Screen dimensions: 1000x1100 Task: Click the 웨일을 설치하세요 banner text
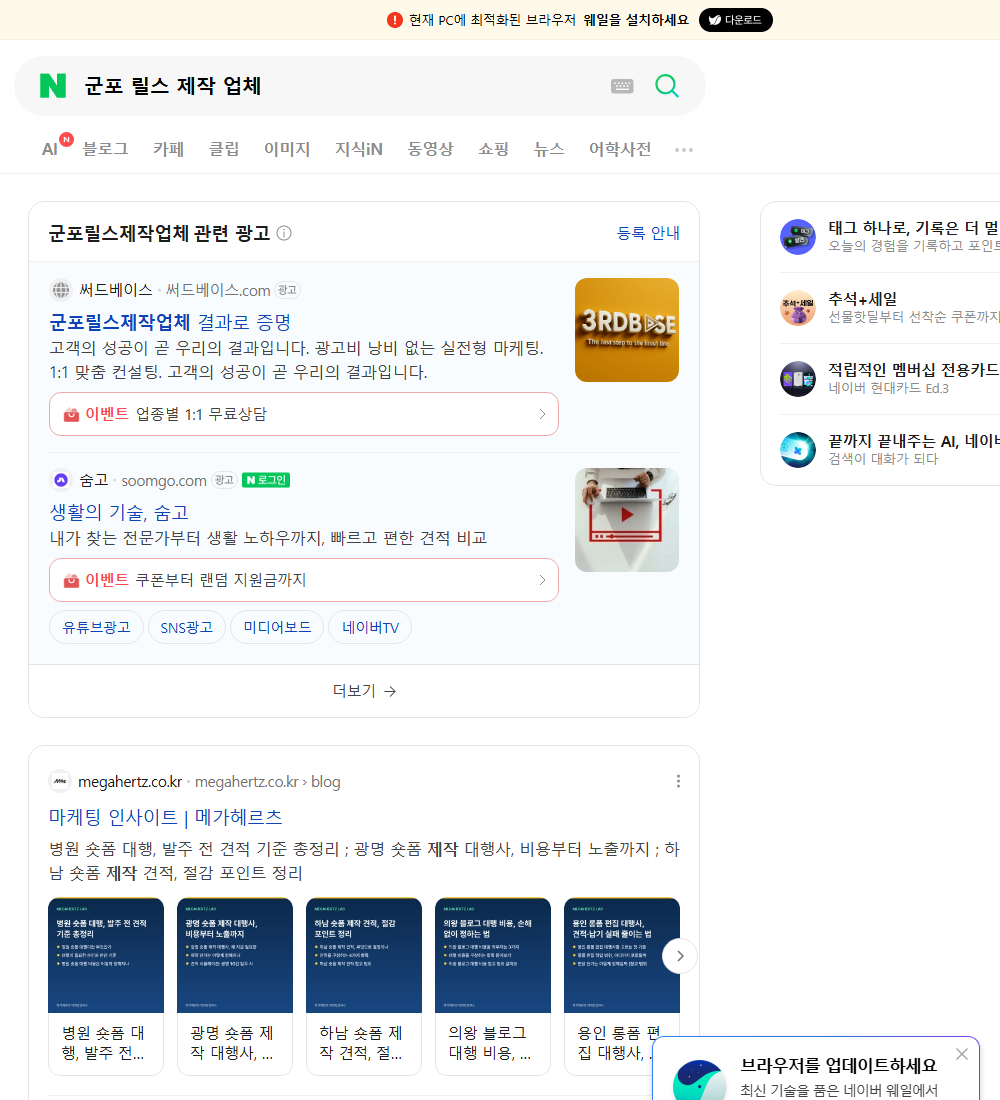point(636,20)
